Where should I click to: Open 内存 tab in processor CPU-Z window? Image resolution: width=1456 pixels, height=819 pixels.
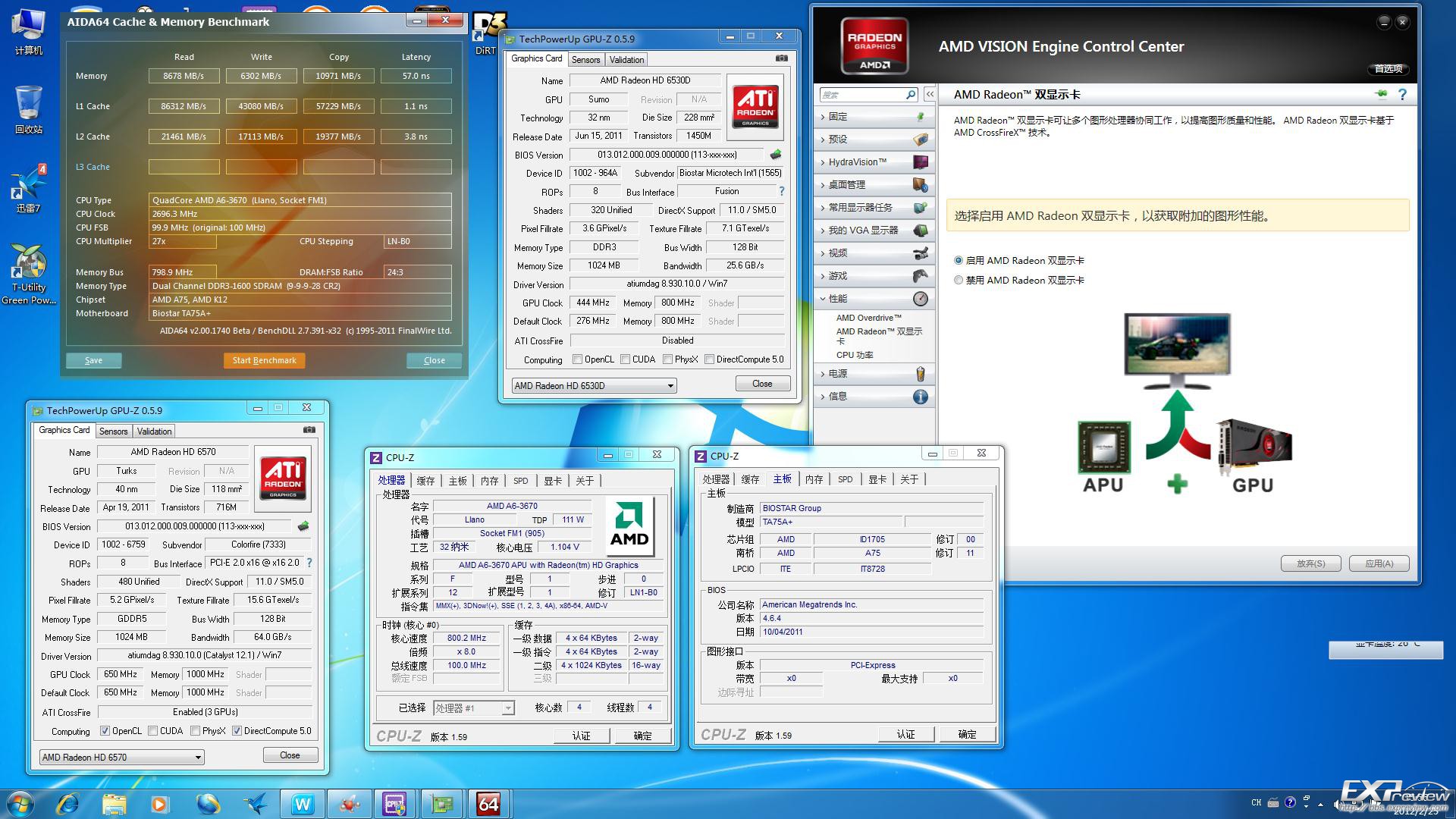[489, 481]
